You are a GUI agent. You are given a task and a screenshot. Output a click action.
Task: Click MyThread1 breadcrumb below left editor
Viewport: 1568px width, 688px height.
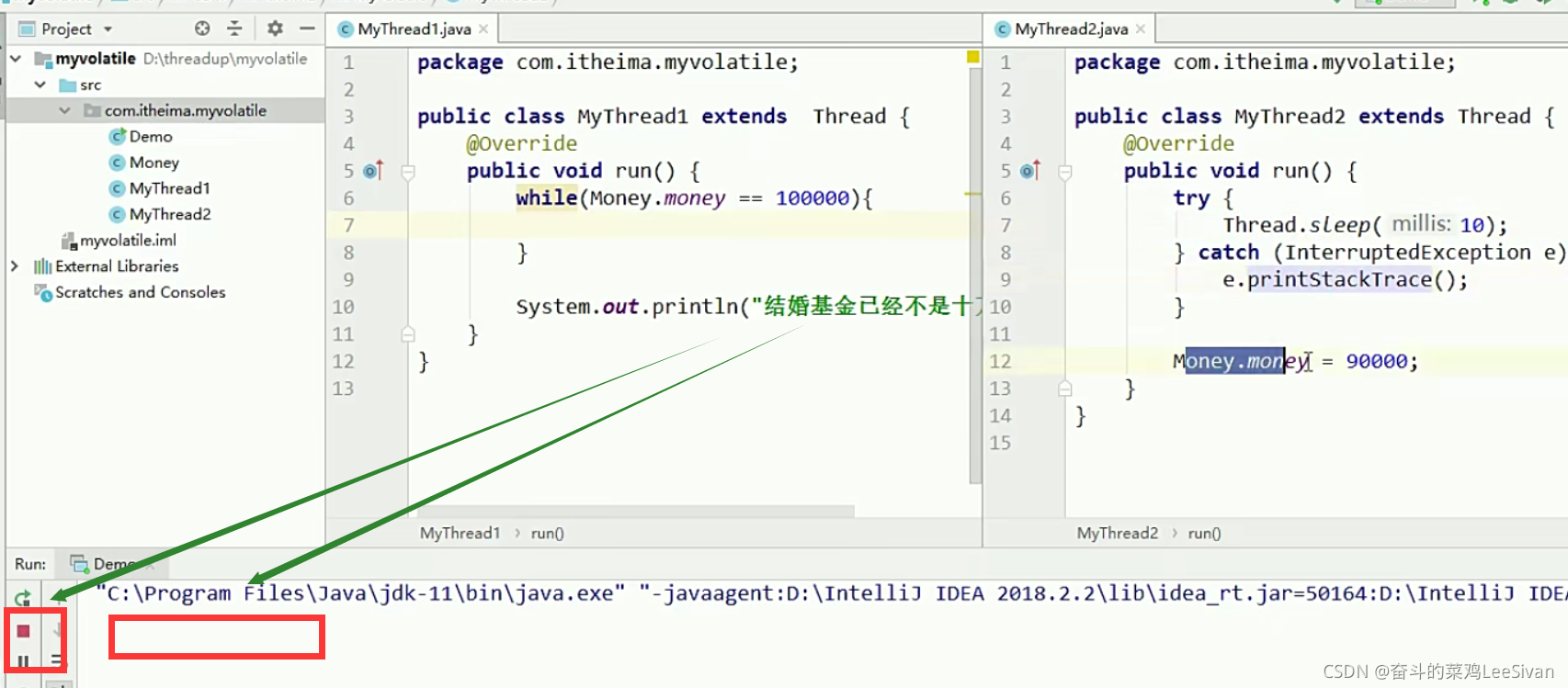coord(460,534)
